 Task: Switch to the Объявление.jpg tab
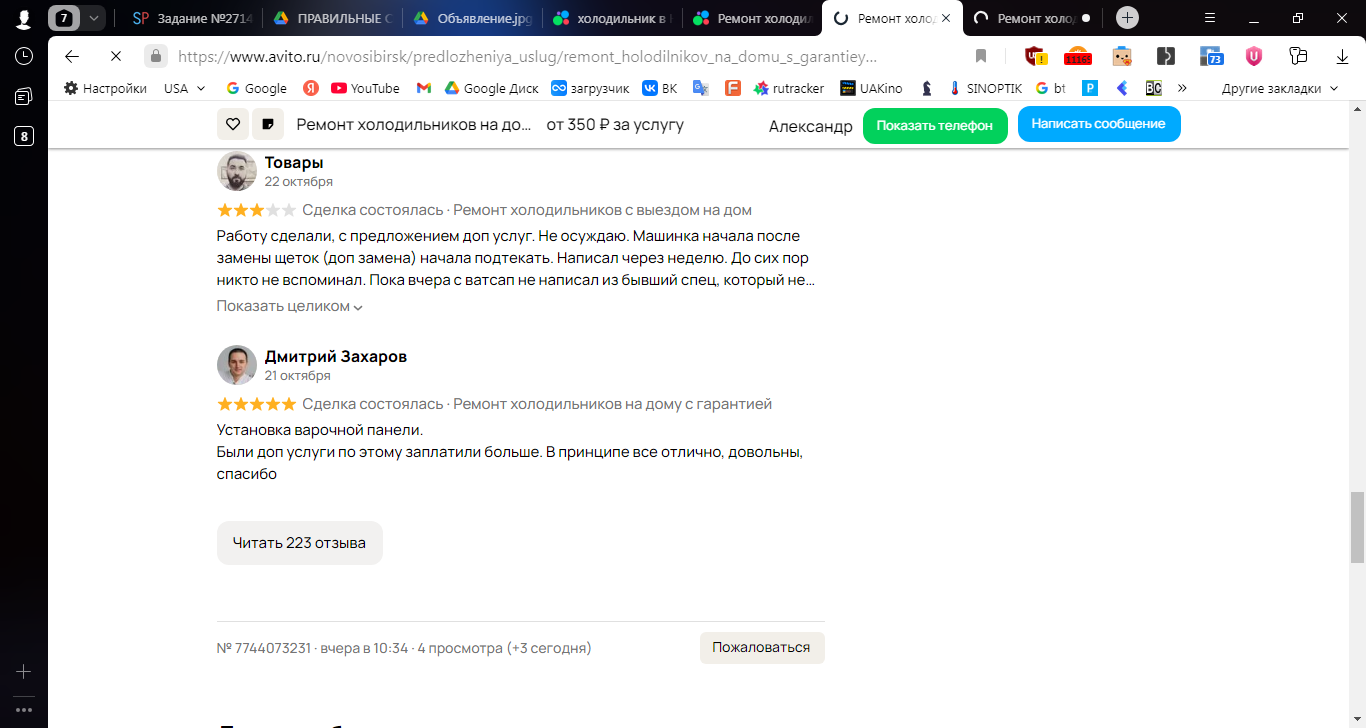471,17
